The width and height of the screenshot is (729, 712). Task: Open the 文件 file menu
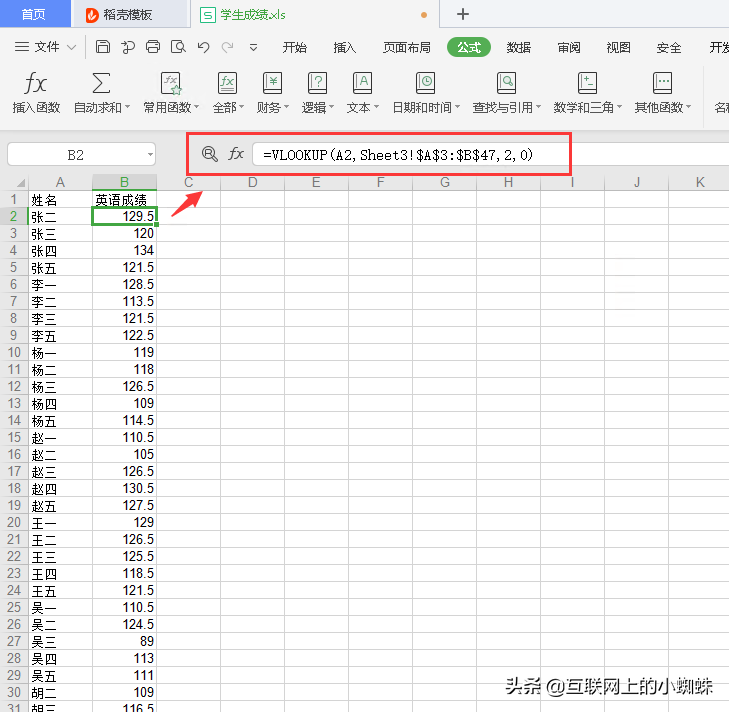45,47
